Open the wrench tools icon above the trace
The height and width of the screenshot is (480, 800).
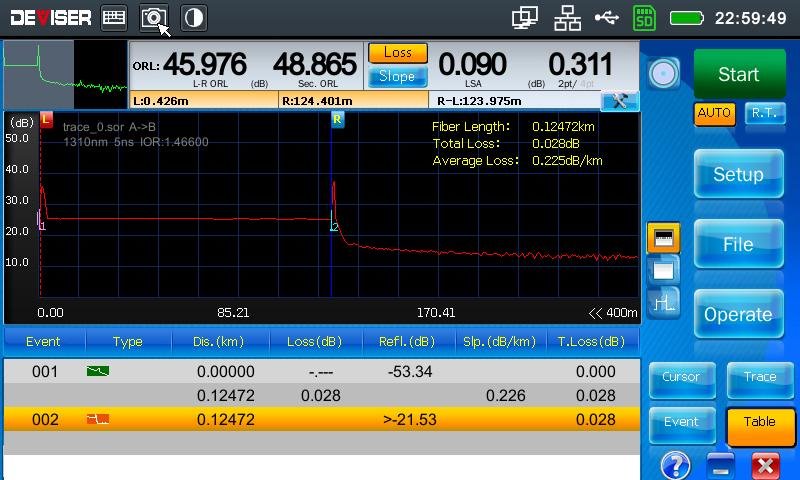click(x=620, y=100)
